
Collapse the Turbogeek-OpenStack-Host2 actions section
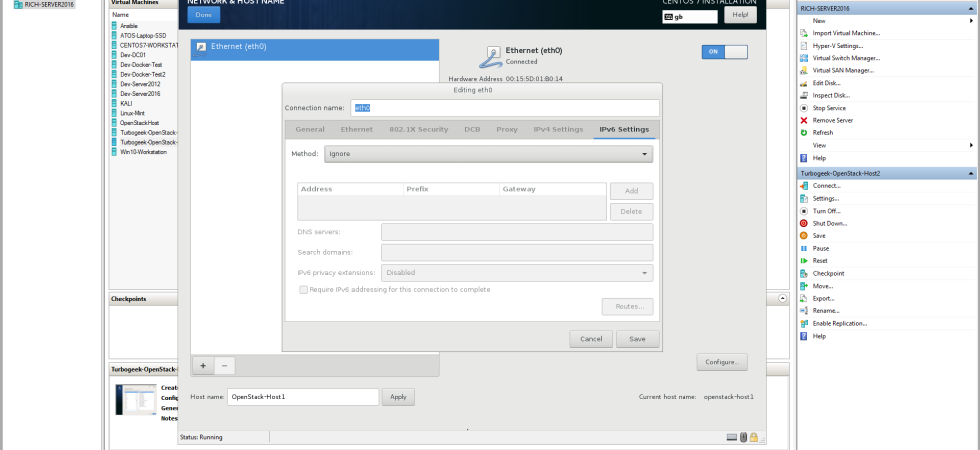971,173
